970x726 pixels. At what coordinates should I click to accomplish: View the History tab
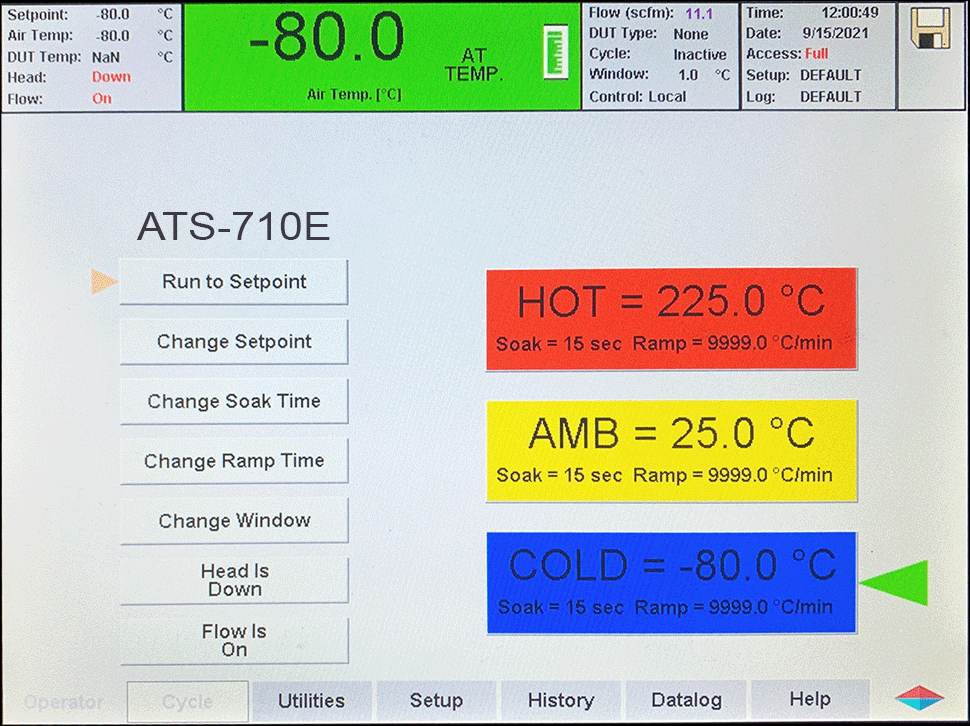[x=561, y=700]
